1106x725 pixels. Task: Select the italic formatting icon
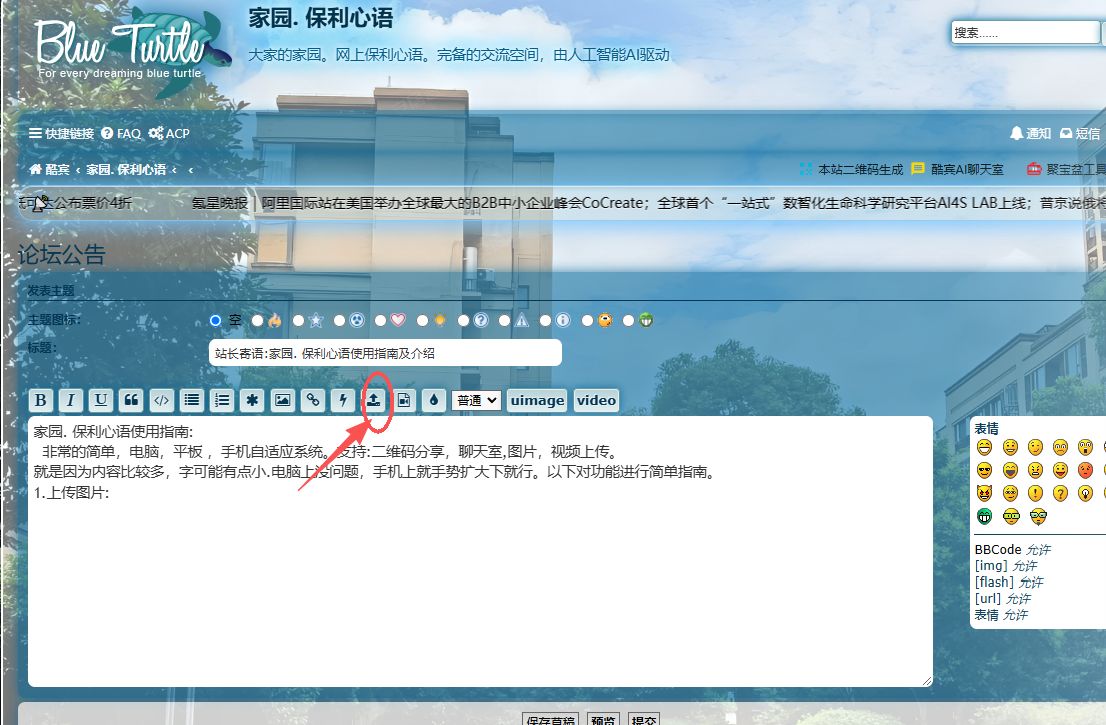coord(70,400)
